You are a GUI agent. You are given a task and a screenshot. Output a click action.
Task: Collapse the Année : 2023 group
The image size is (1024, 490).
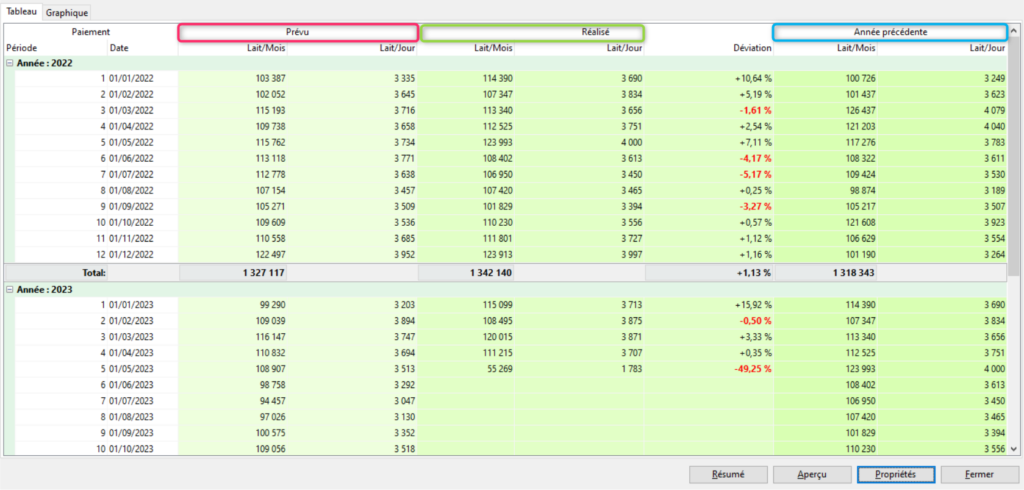pyautogui.click(x=10, y=289)
